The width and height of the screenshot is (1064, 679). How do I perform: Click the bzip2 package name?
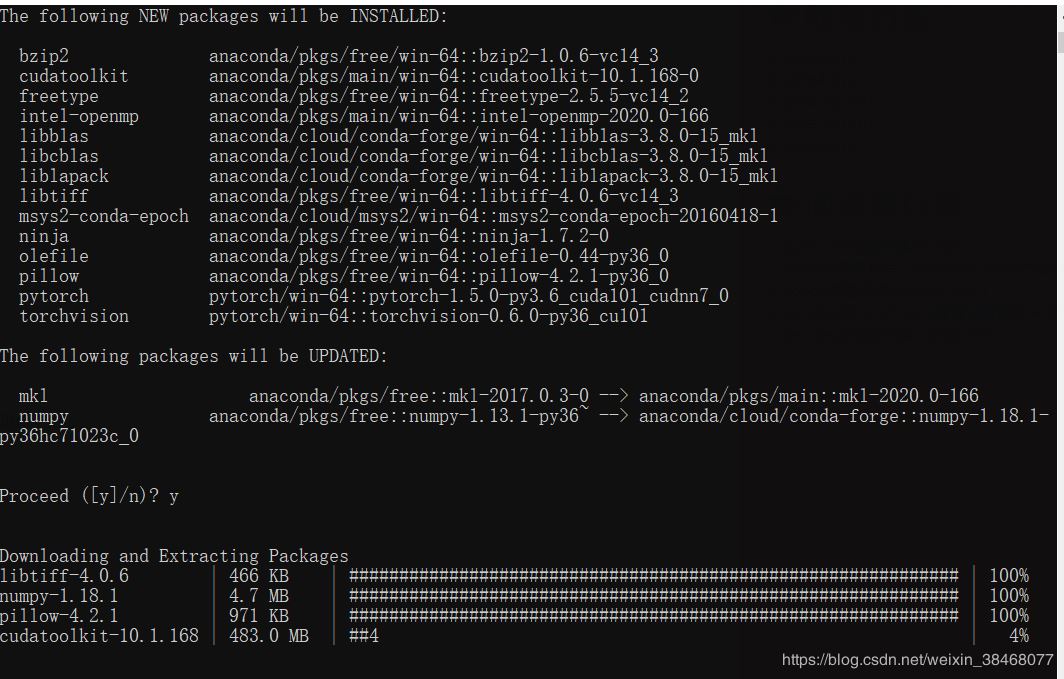[44, 56]
